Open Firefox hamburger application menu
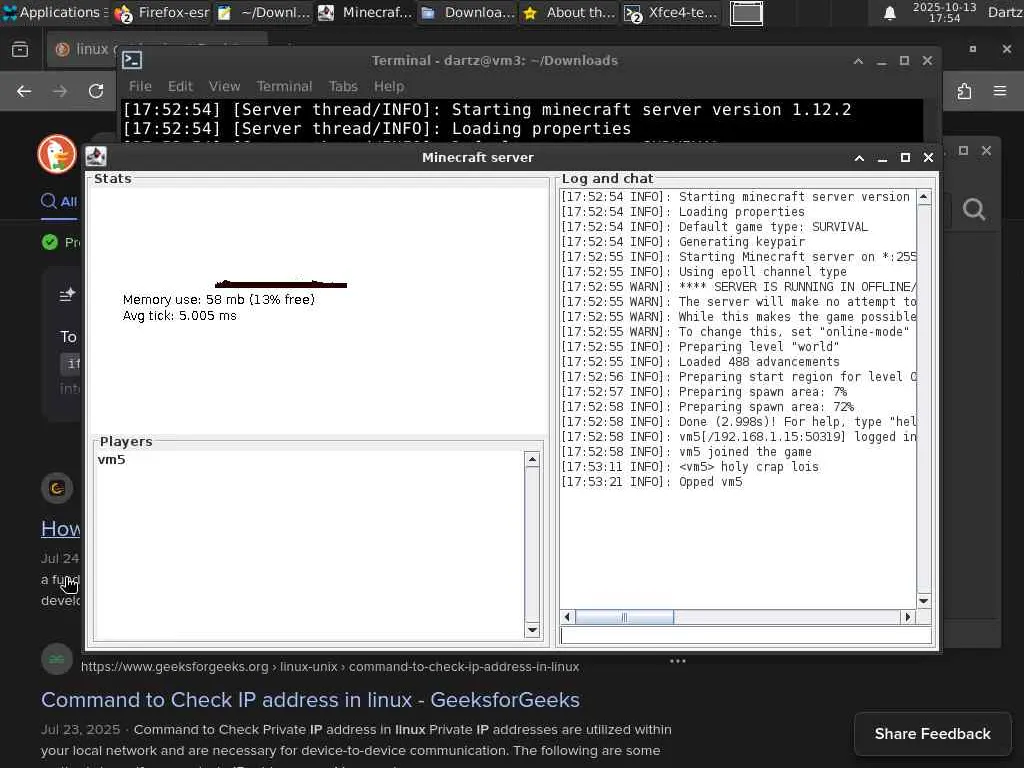 [1000, 91]
